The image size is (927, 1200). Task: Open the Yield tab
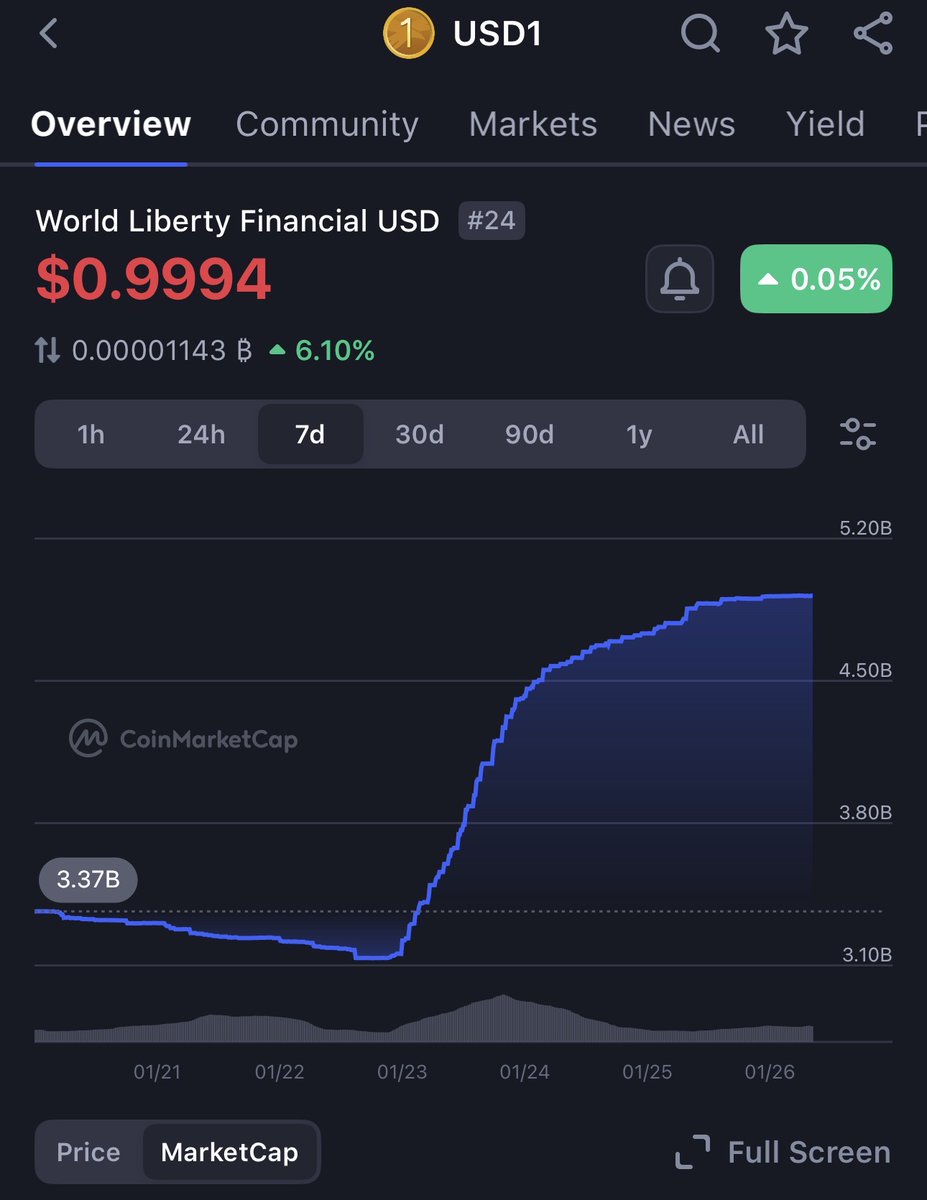tap(825, 124)
